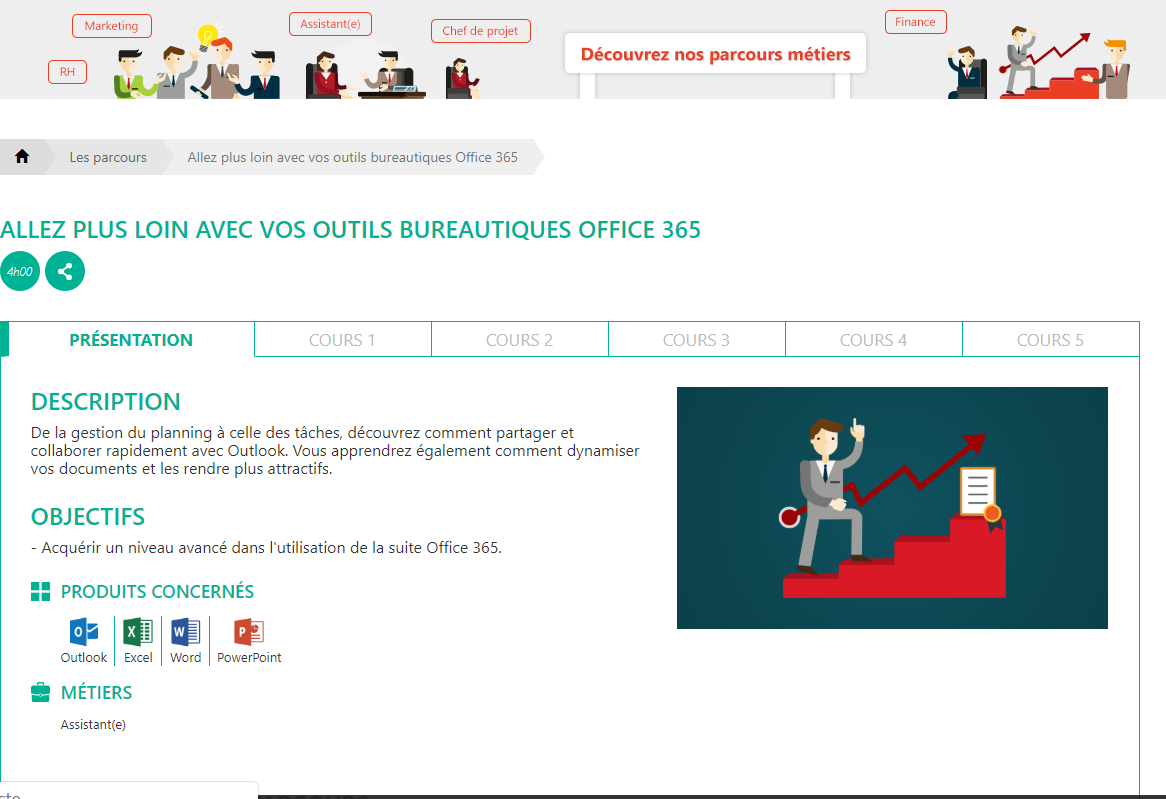Select the Produits concernés heading text
This screenshot has width=1166, height=799.
tap(157, 591)
